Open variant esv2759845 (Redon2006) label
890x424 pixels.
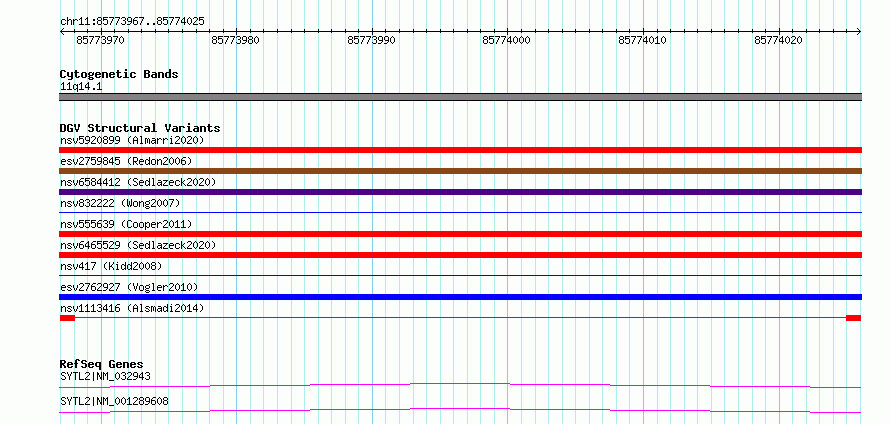coord(126,161)
